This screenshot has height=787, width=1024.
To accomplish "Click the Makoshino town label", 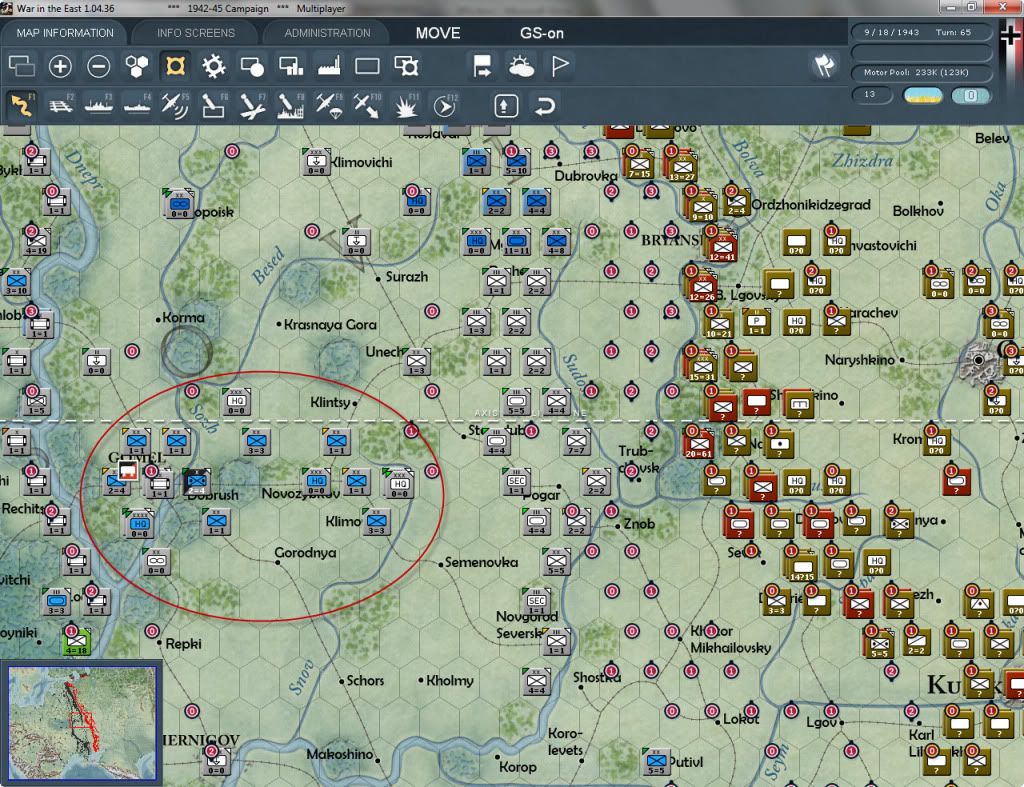I will pyautogui.click(x=340, y=754).
